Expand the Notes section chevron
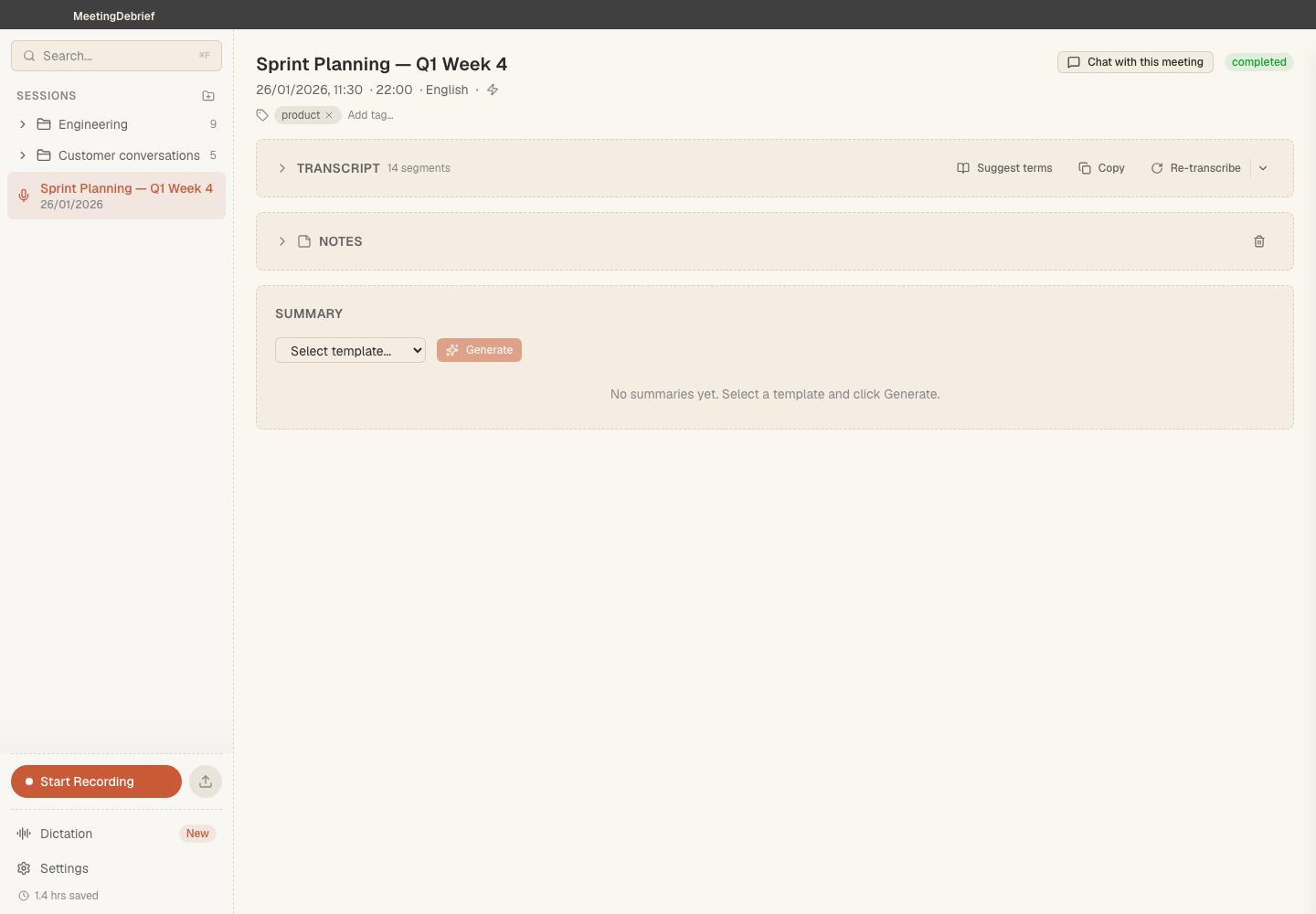This screenshot has width=1316, height=914. tap(282, 241)
